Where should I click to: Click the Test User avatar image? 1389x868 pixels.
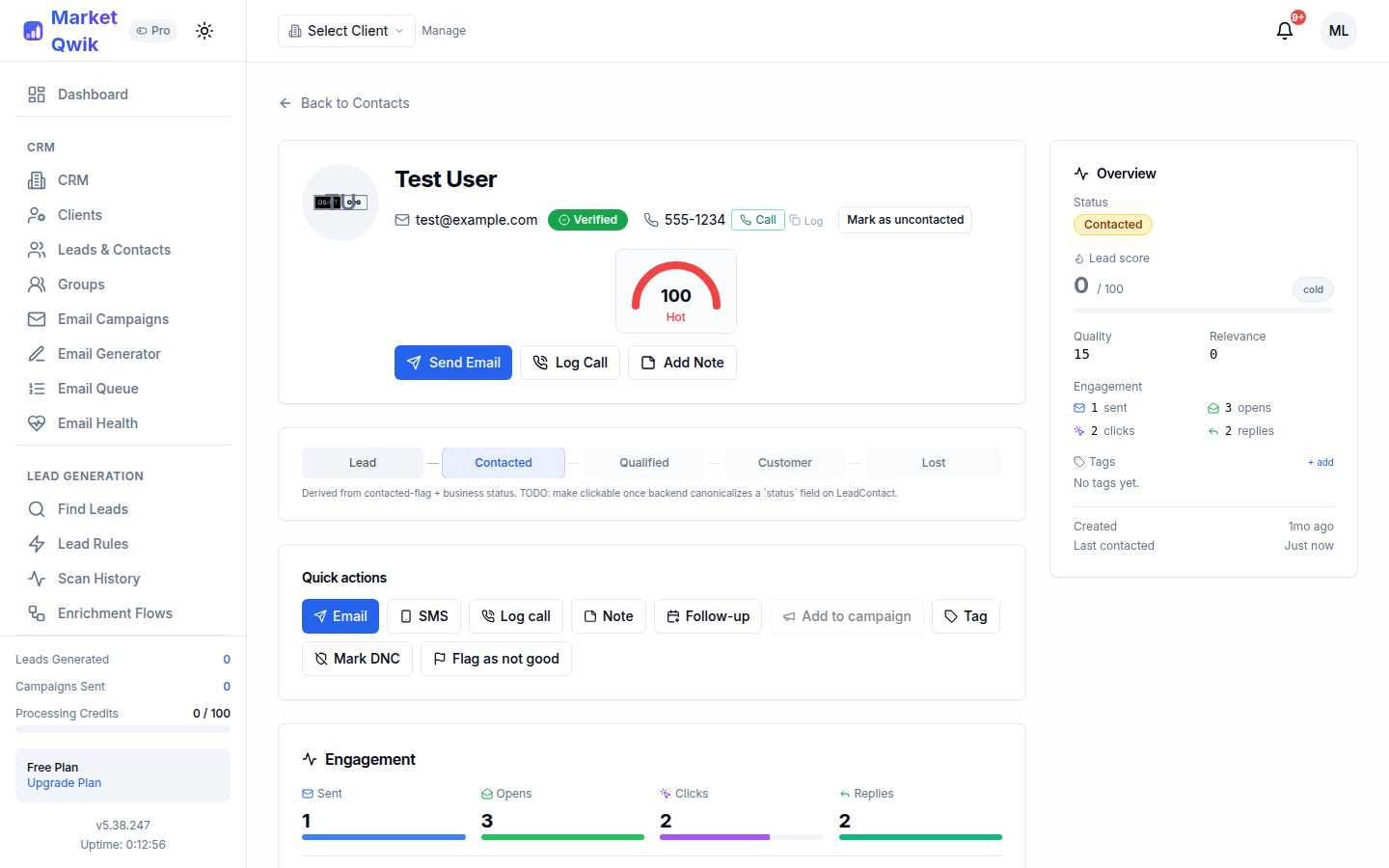coord(340,203)
